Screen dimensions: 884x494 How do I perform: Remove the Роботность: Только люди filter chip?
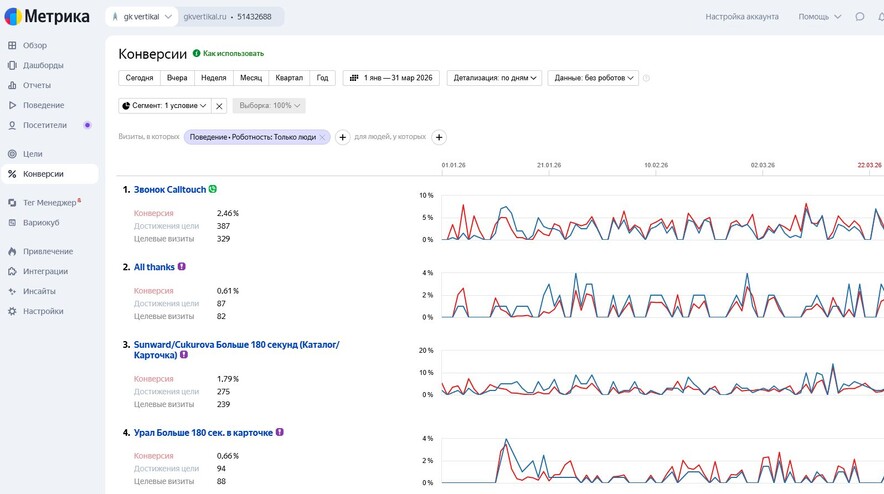tap(322, 137)
